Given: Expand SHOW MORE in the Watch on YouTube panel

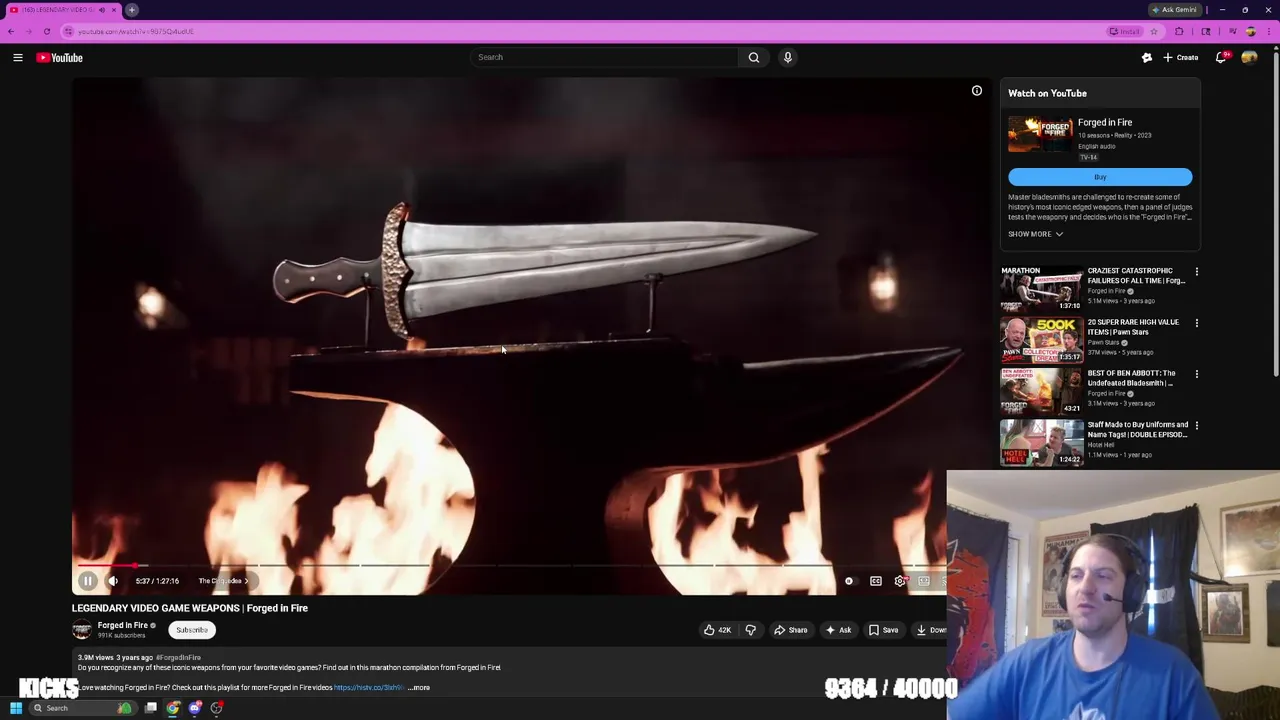Looking at the screenshot, I should tap(1035, 234).
